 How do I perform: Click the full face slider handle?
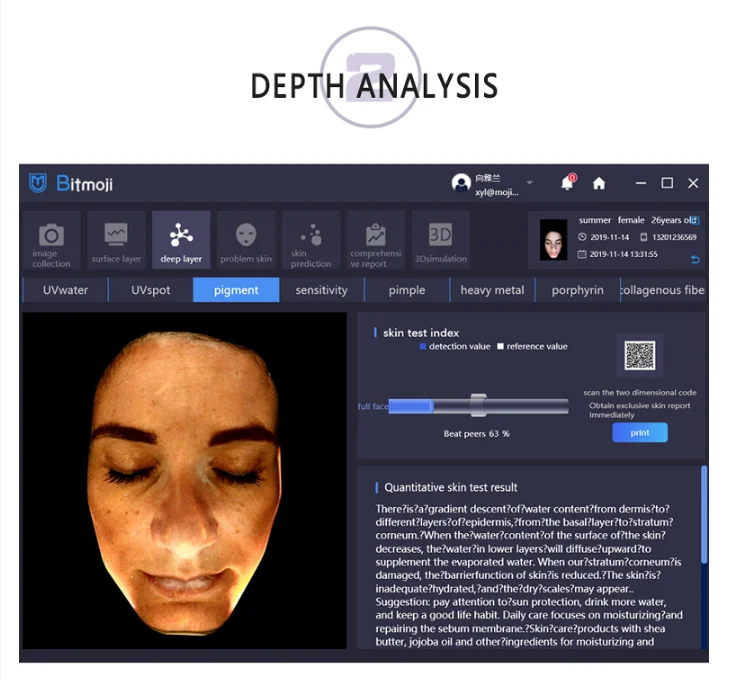pos(478,405)
